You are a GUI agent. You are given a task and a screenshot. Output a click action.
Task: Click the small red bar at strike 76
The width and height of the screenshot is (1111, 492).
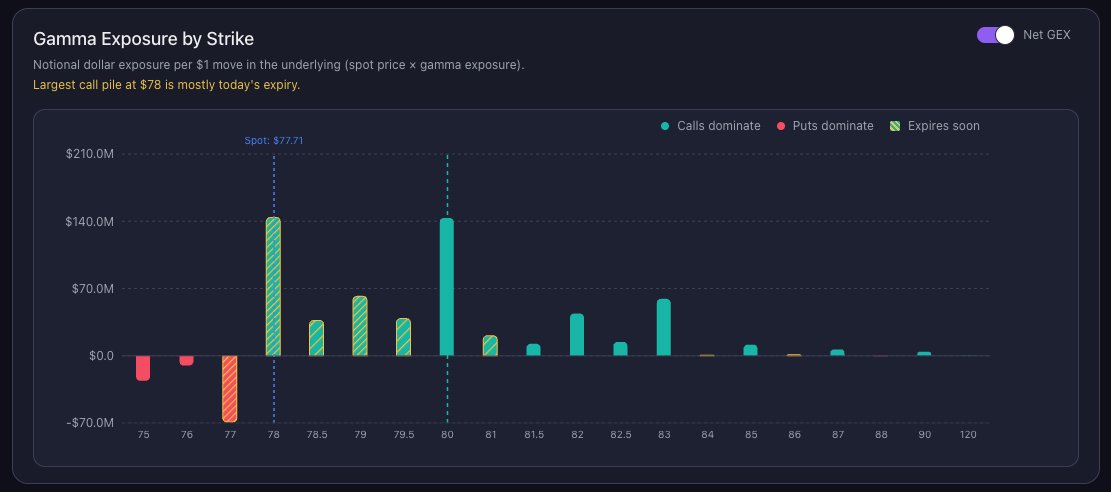pyautogui.click(x=186, y=360)
